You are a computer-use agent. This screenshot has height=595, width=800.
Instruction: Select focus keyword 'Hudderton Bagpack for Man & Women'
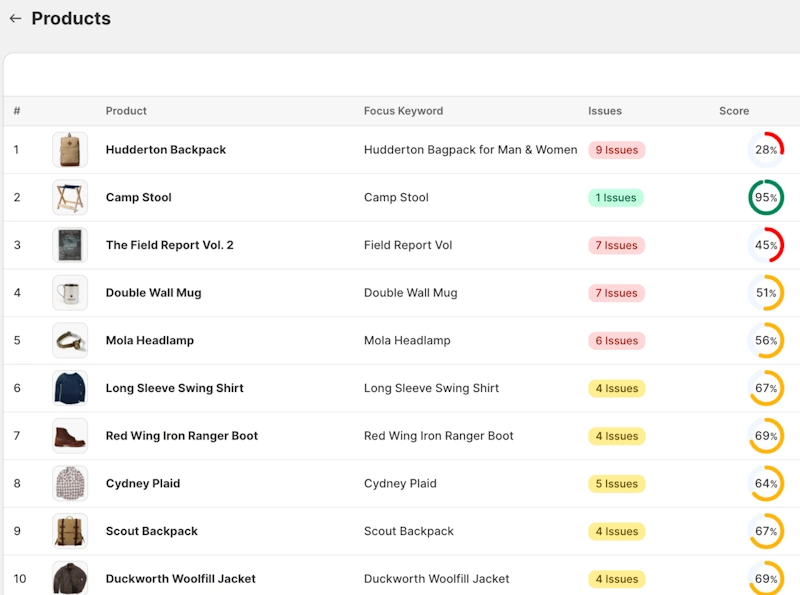tap(470, 150)
